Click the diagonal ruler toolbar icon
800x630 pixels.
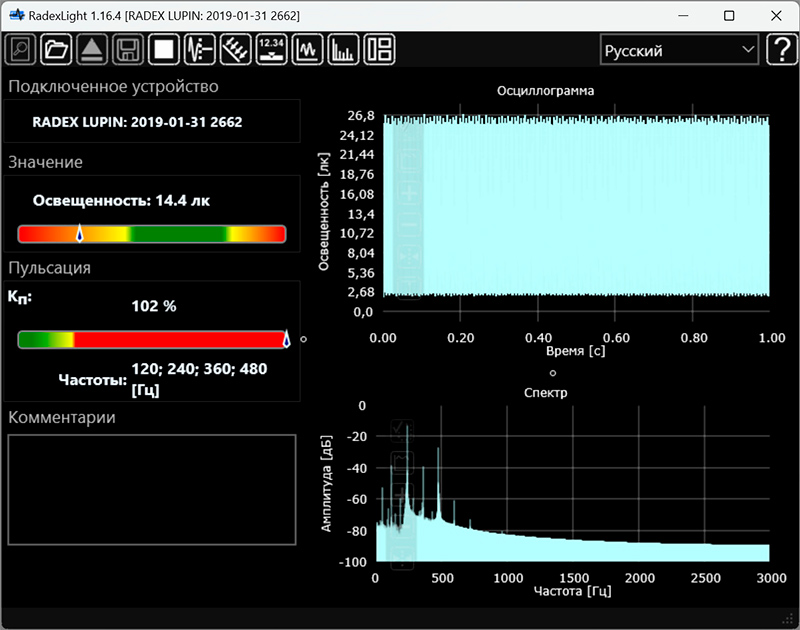pos(235,49)
